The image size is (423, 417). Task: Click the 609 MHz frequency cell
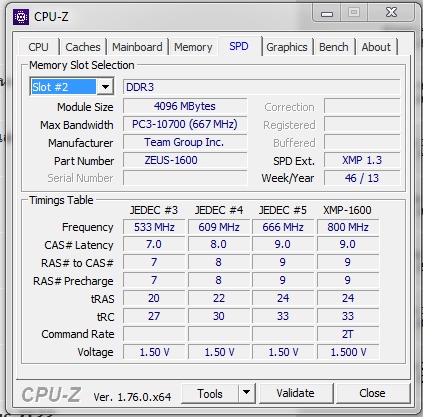click(219, 227)
